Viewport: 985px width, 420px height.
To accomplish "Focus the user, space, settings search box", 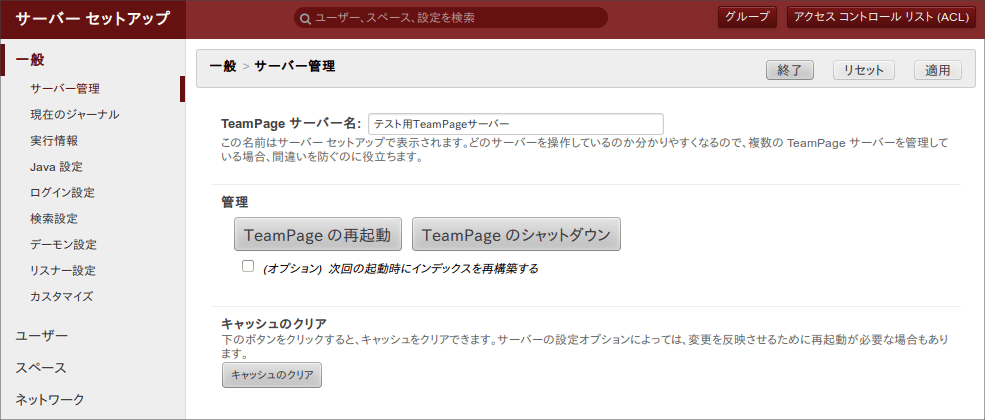I will click(450, 18).
